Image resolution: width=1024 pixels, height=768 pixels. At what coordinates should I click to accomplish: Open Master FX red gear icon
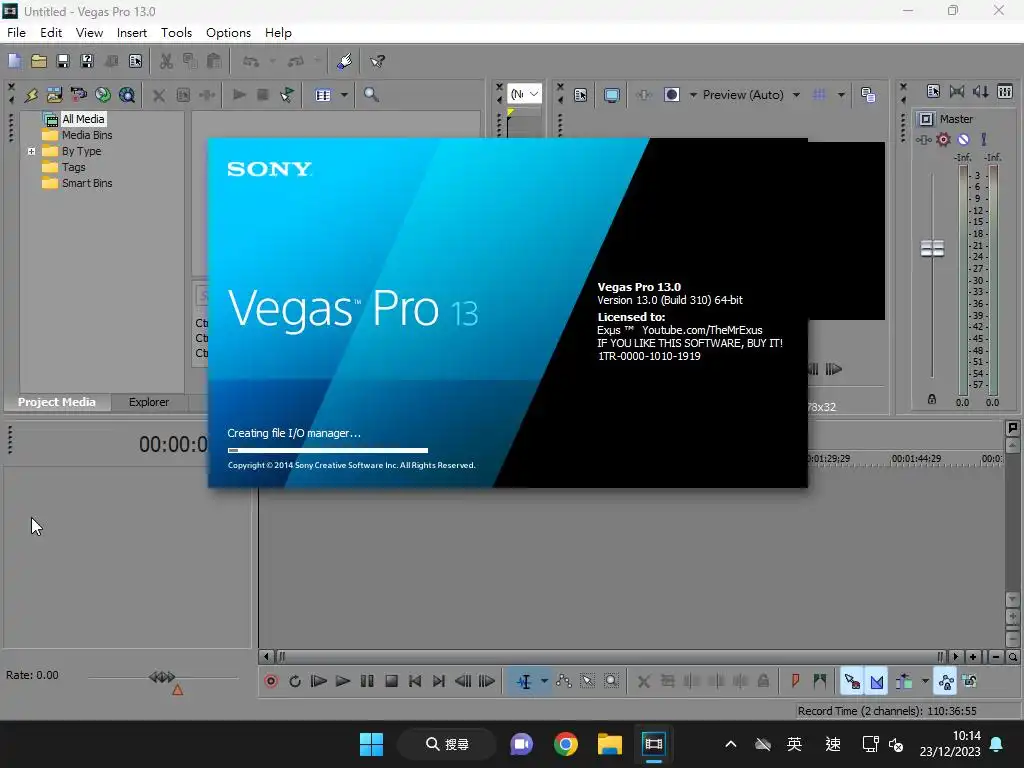click(x=943, y=139)
